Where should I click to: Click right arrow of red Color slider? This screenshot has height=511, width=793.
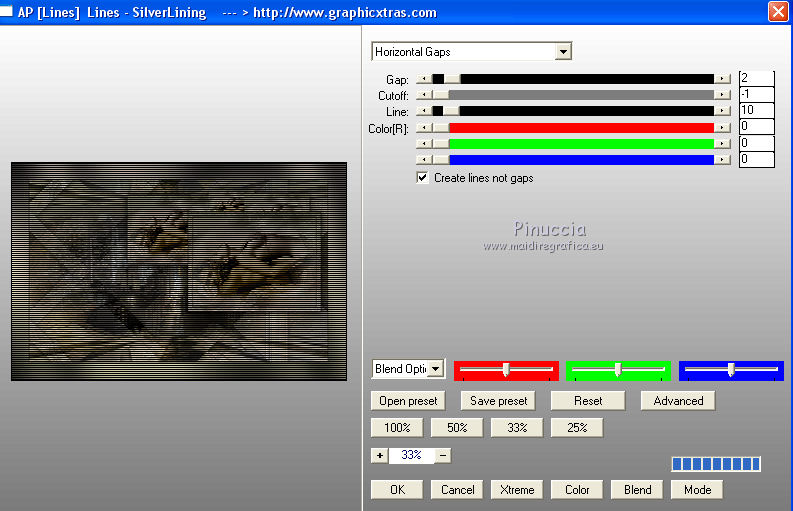pos(722,128)
